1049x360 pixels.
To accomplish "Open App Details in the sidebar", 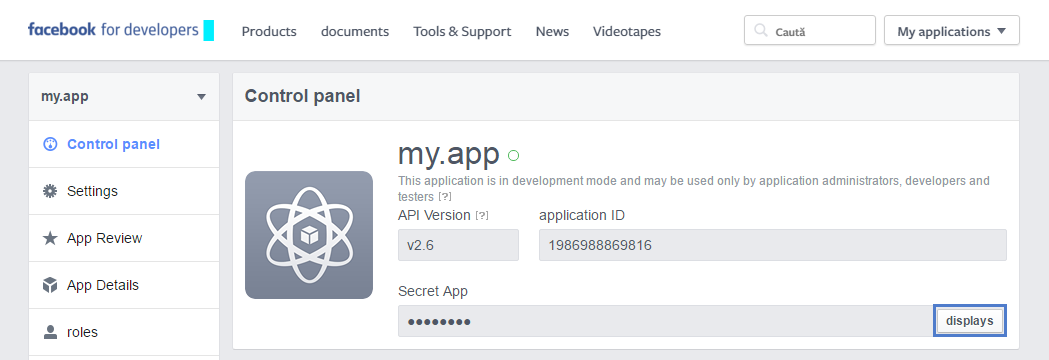I will [124, 285].
